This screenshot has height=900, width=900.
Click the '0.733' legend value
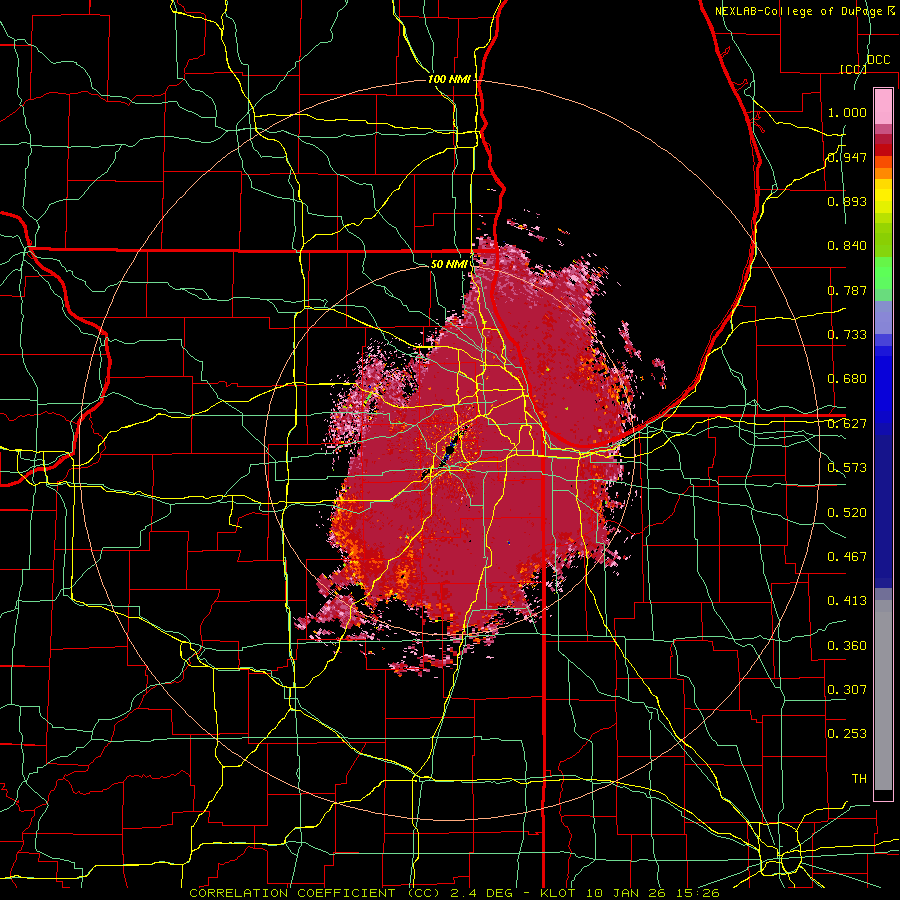pos(847,335)
